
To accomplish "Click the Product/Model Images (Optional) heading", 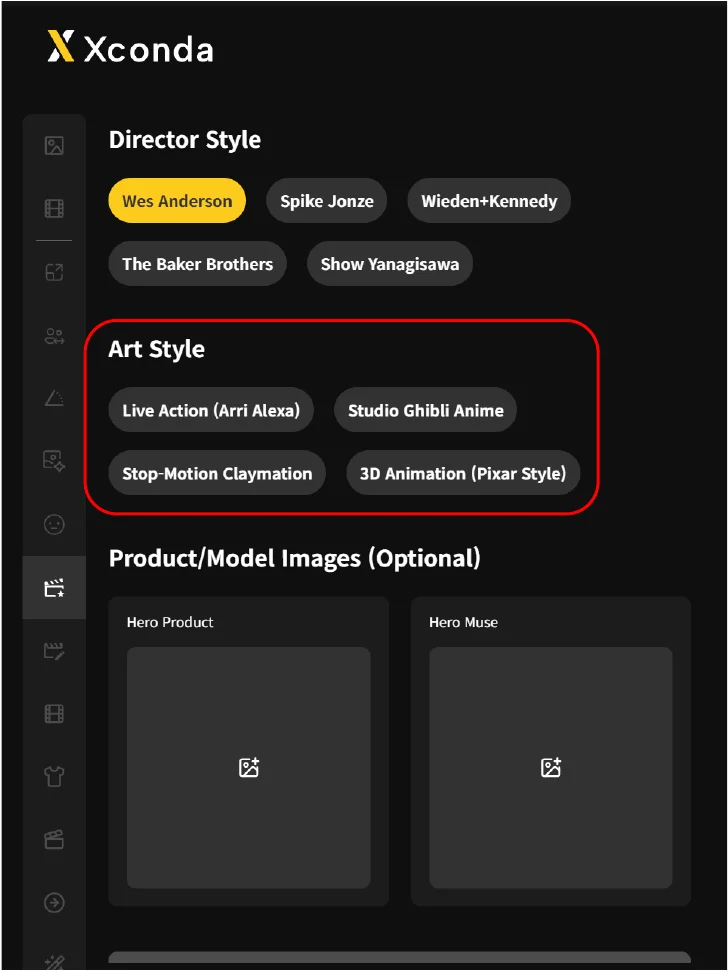I will pyautogui.click(x=295, y=558).
